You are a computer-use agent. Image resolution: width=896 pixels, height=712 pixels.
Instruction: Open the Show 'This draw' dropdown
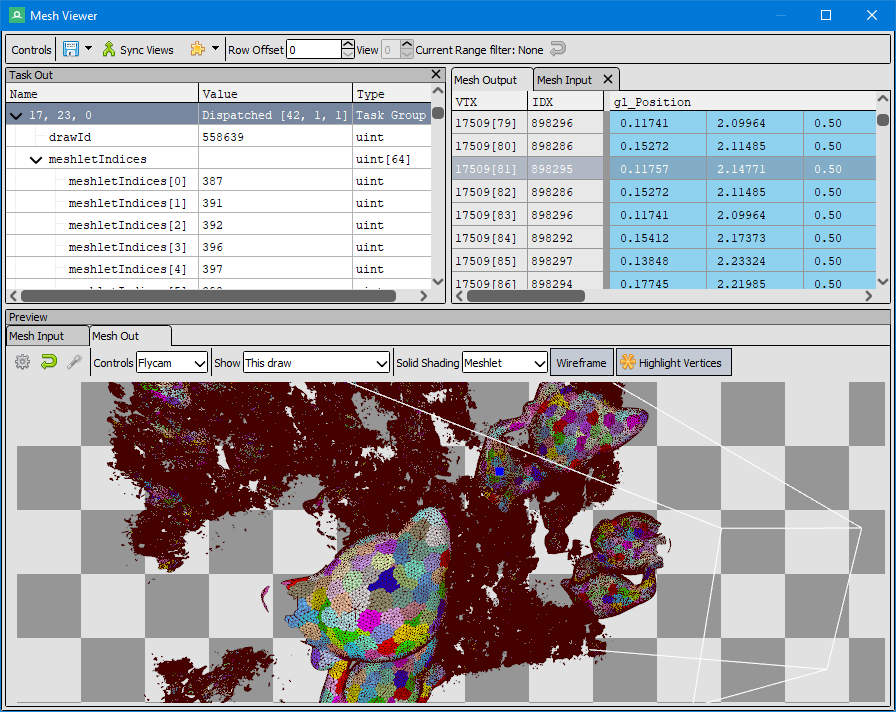click(316, 363)
